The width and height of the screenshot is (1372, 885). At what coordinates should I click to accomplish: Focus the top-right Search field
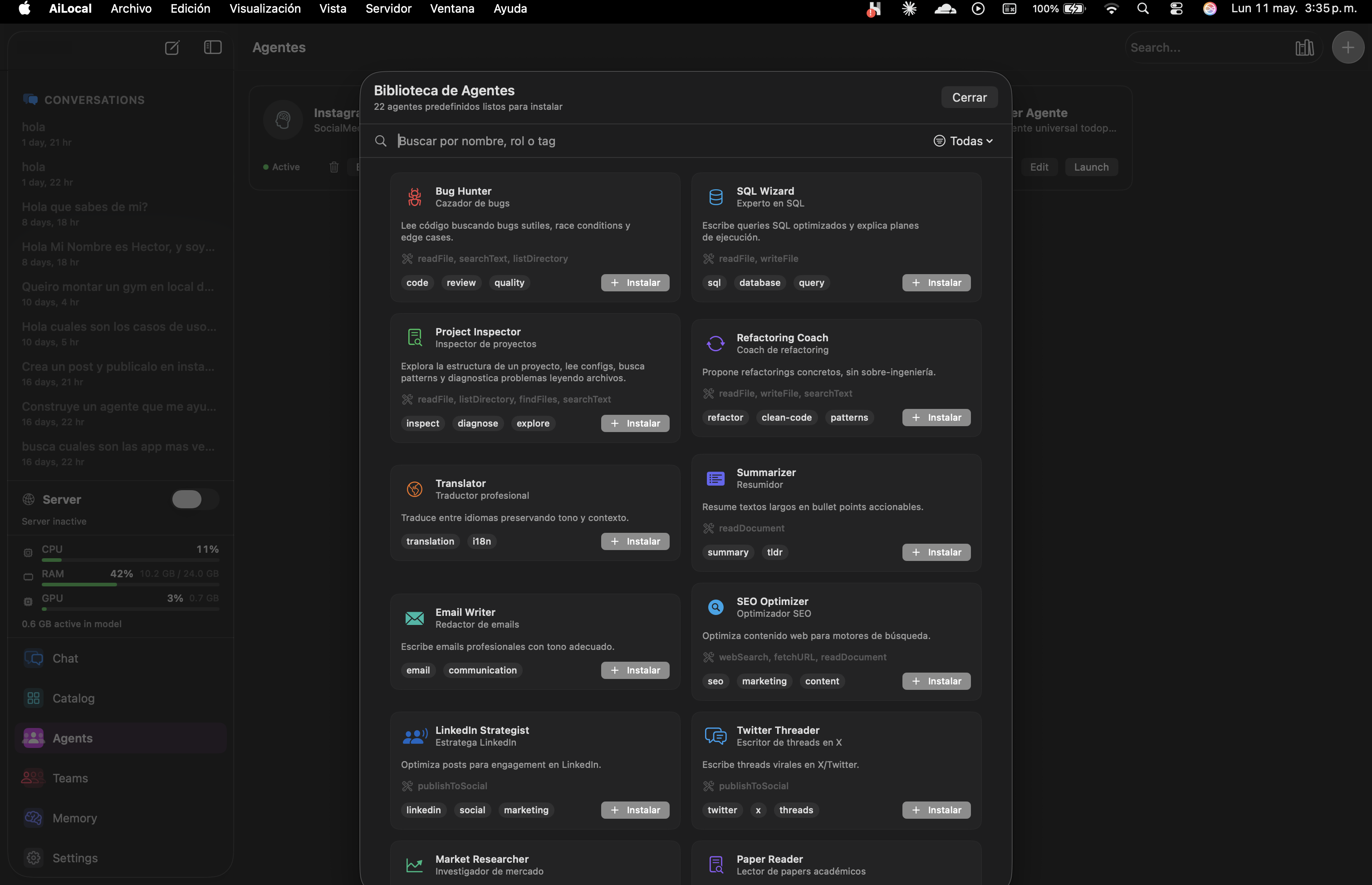tap(1206, 47)
